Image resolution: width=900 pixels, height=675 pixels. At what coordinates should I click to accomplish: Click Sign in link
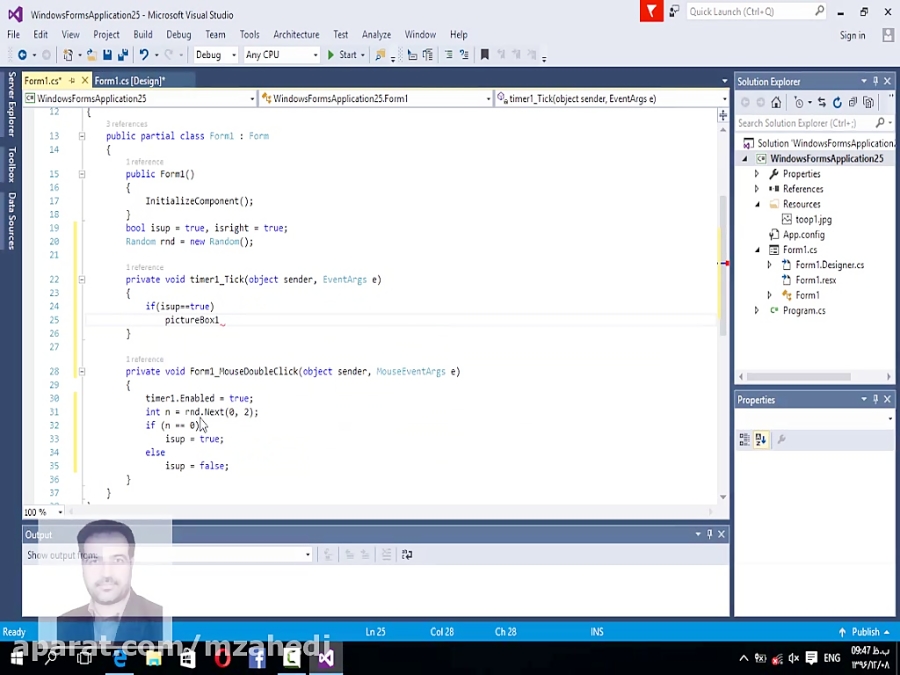(852, 35)
